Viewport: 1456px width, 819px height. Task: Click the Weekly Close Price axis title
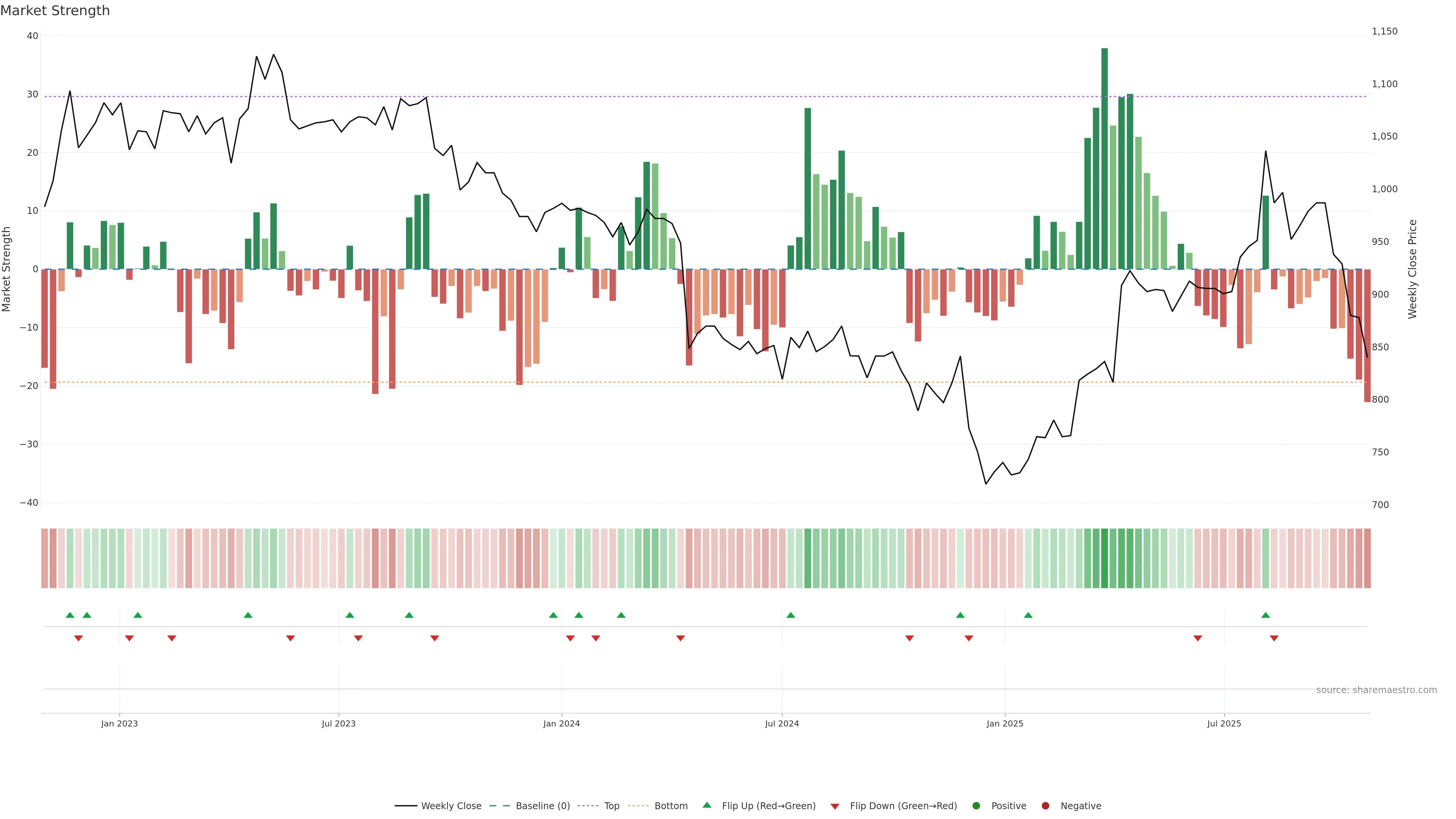pos(1412,269)
